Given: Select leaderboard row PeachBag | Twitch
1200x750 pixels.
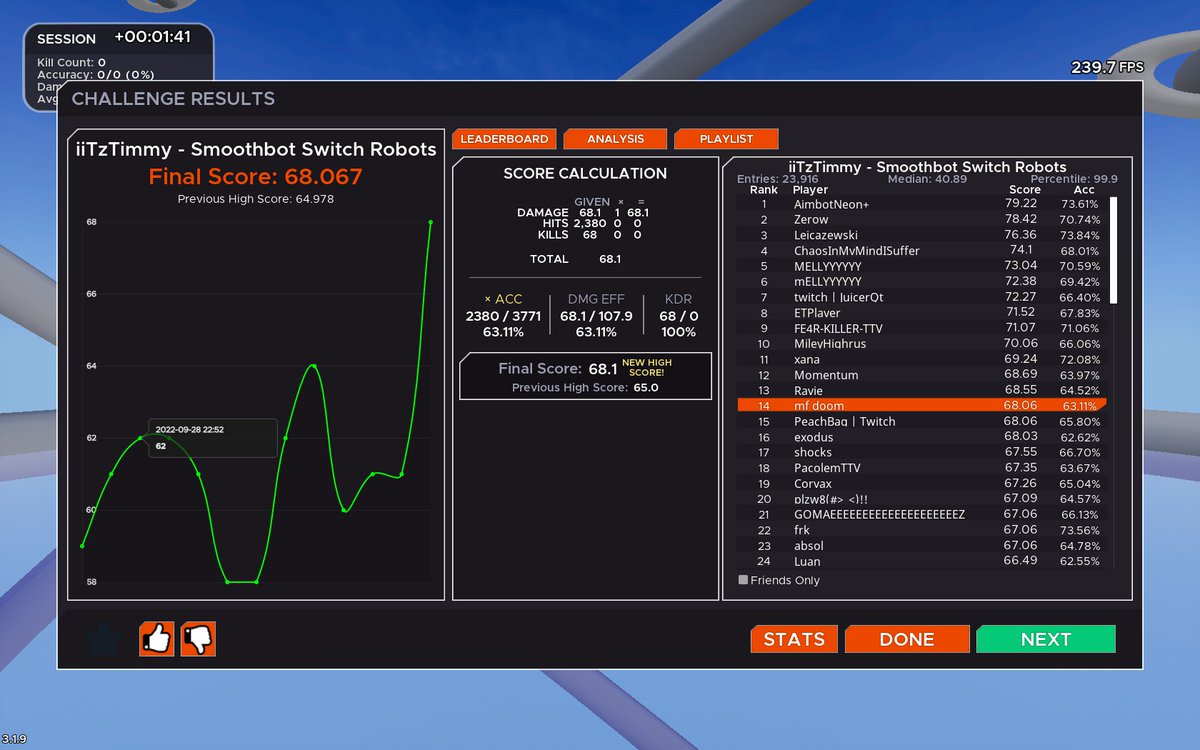Looking at the screenshot, I should point(923,422).
